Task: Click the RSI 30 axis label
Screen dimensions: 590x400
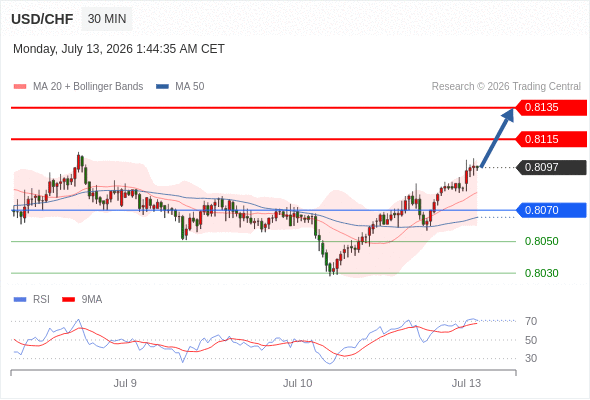Action: coord(531,358)
